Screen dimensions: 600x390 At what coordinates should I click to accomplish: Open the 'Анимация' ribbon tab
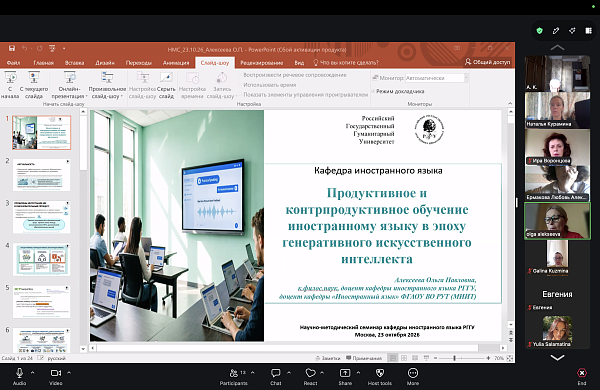point(176,62)
